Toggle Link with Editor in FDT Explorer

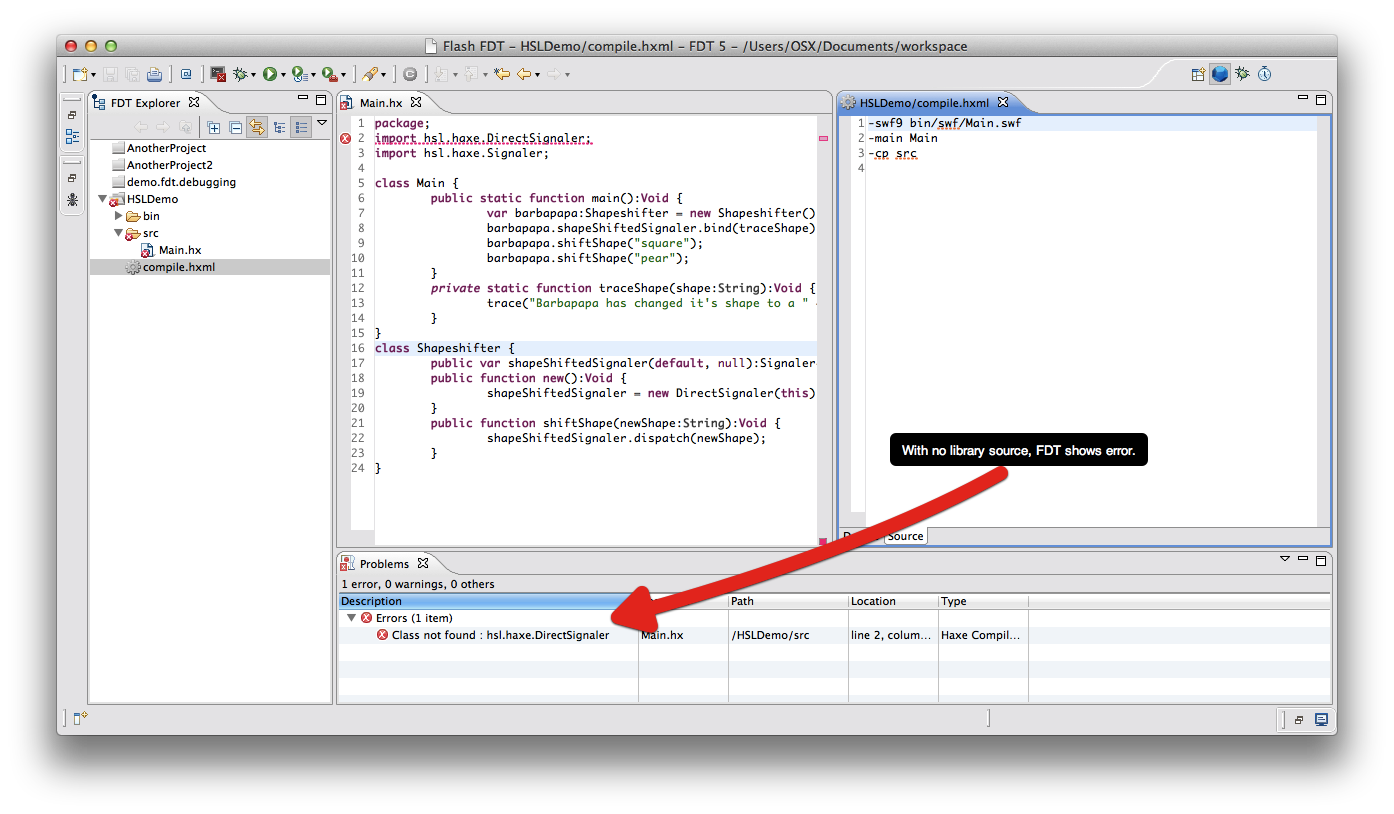[257, 127]
